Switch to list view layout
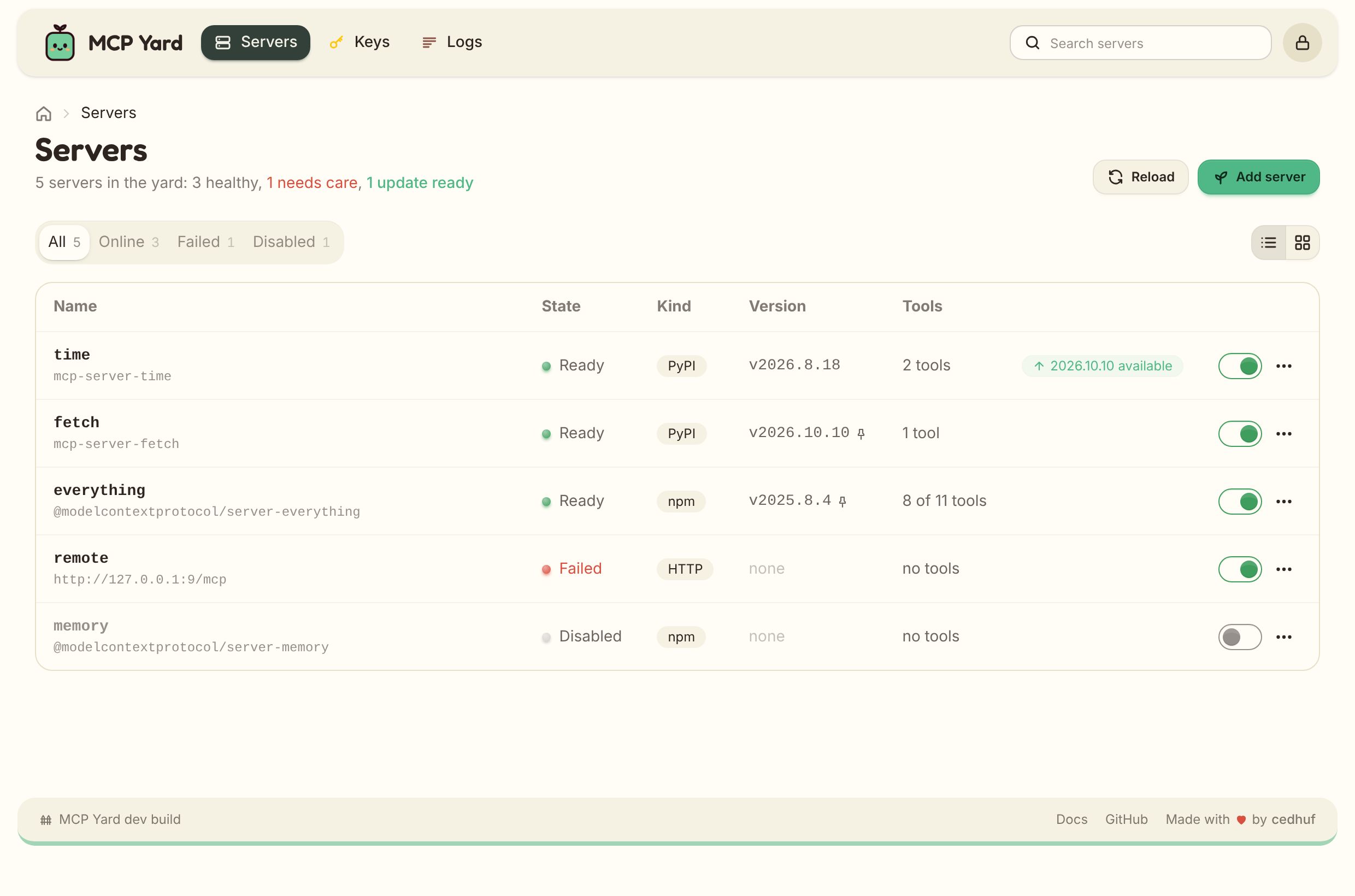 coord(1269,242)
